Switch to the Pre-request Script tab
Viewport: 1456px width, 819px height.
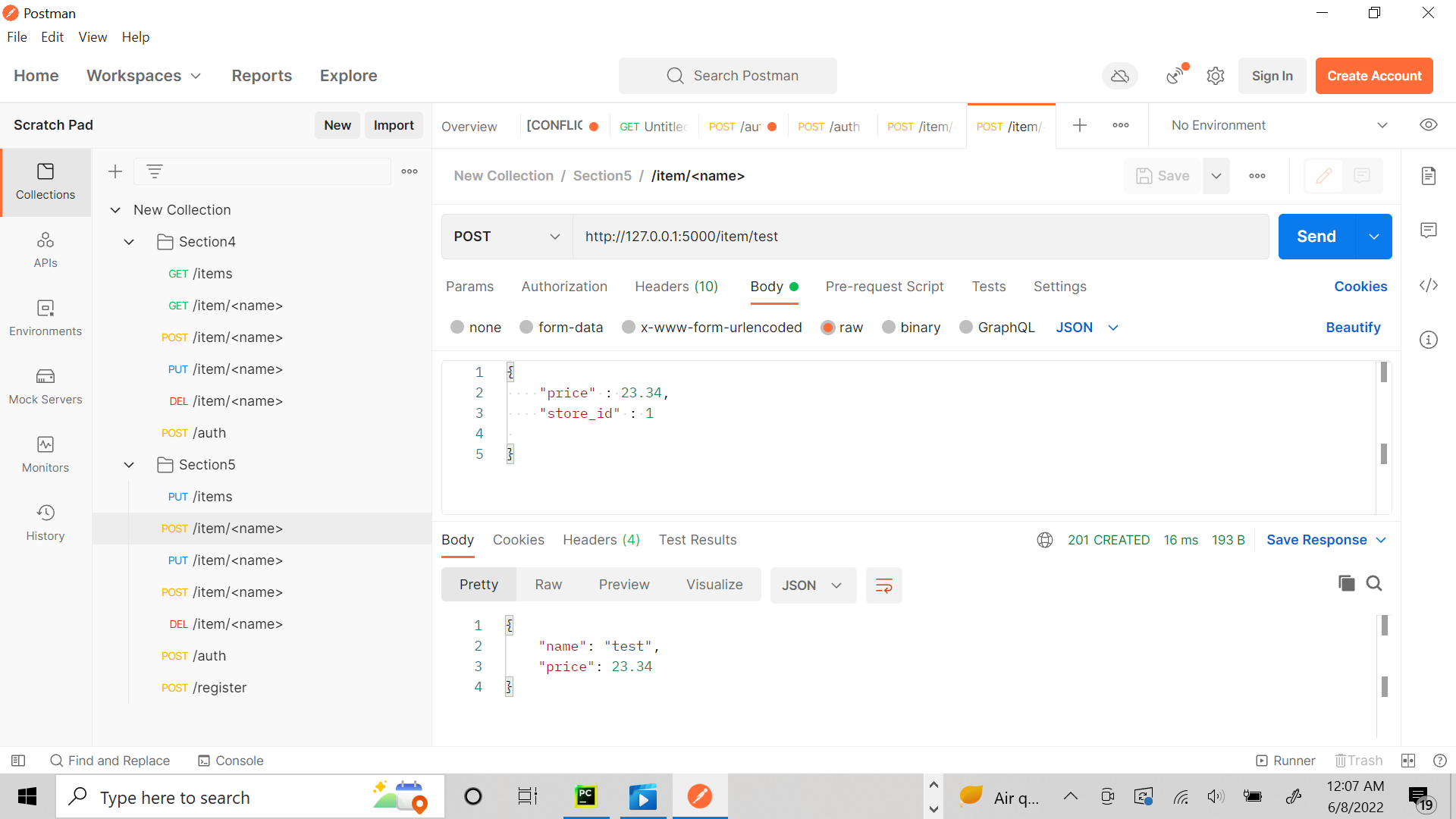pyautogui.click(x=884, y=287)
